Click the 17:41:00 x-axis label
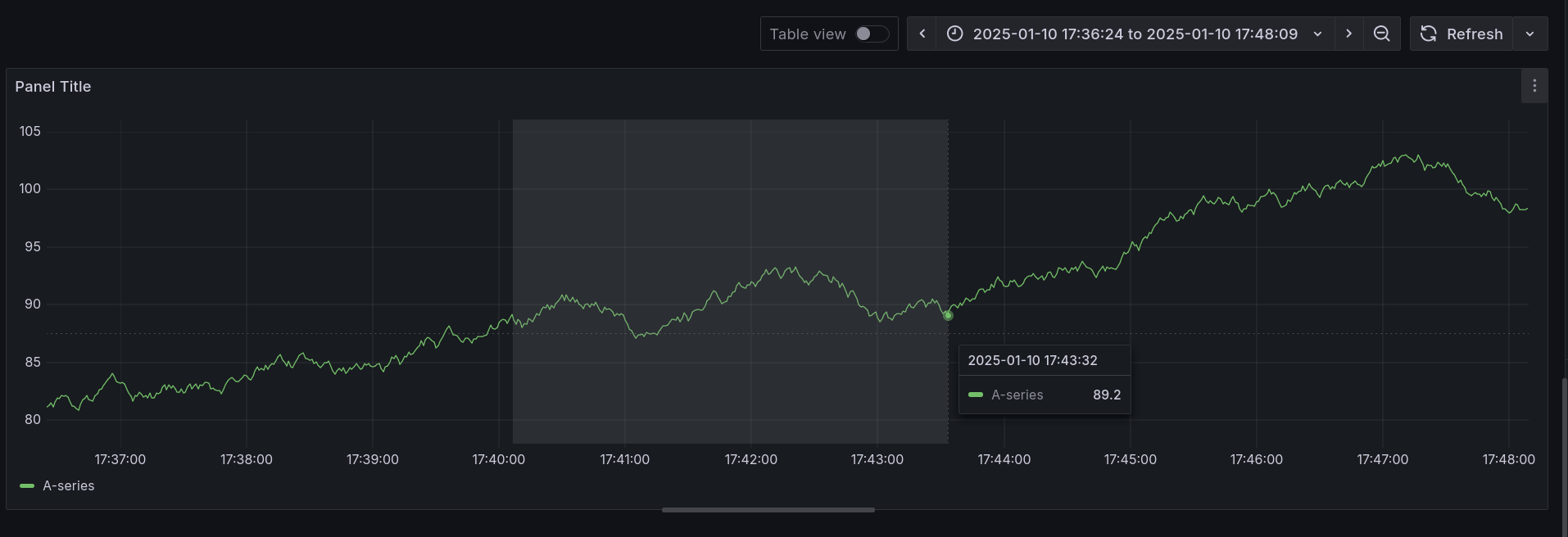The width and height of the screenshot is (1568, 537). (624, 459)
